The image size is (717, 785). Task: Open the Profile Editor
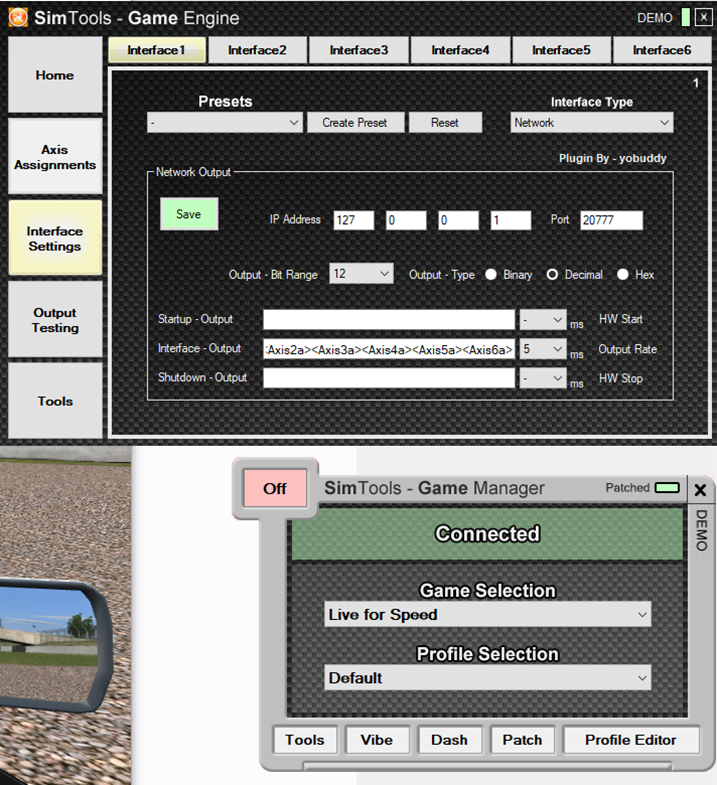click(631, 740)
